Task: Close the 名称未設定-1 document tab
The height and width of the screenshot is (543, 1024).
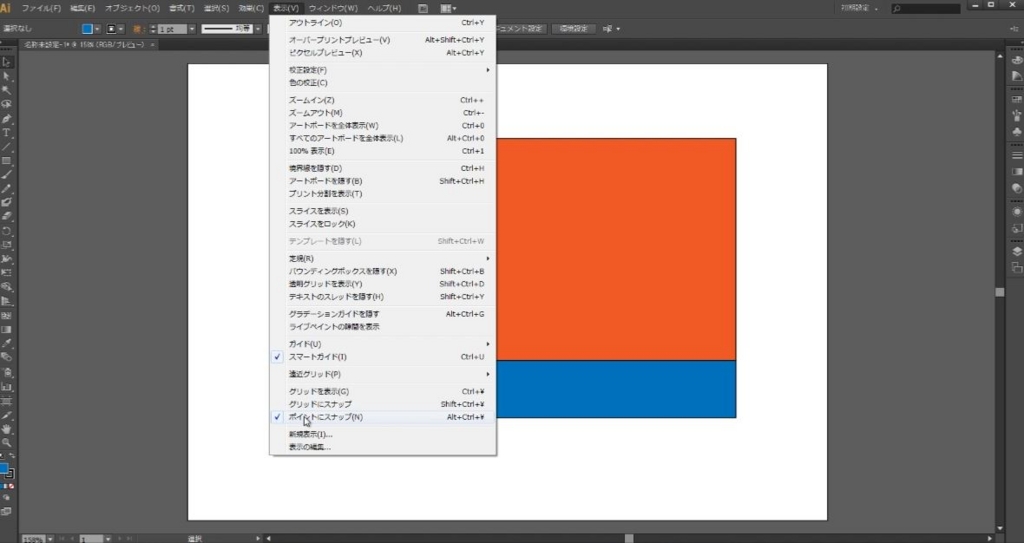Action: (153, 44)
